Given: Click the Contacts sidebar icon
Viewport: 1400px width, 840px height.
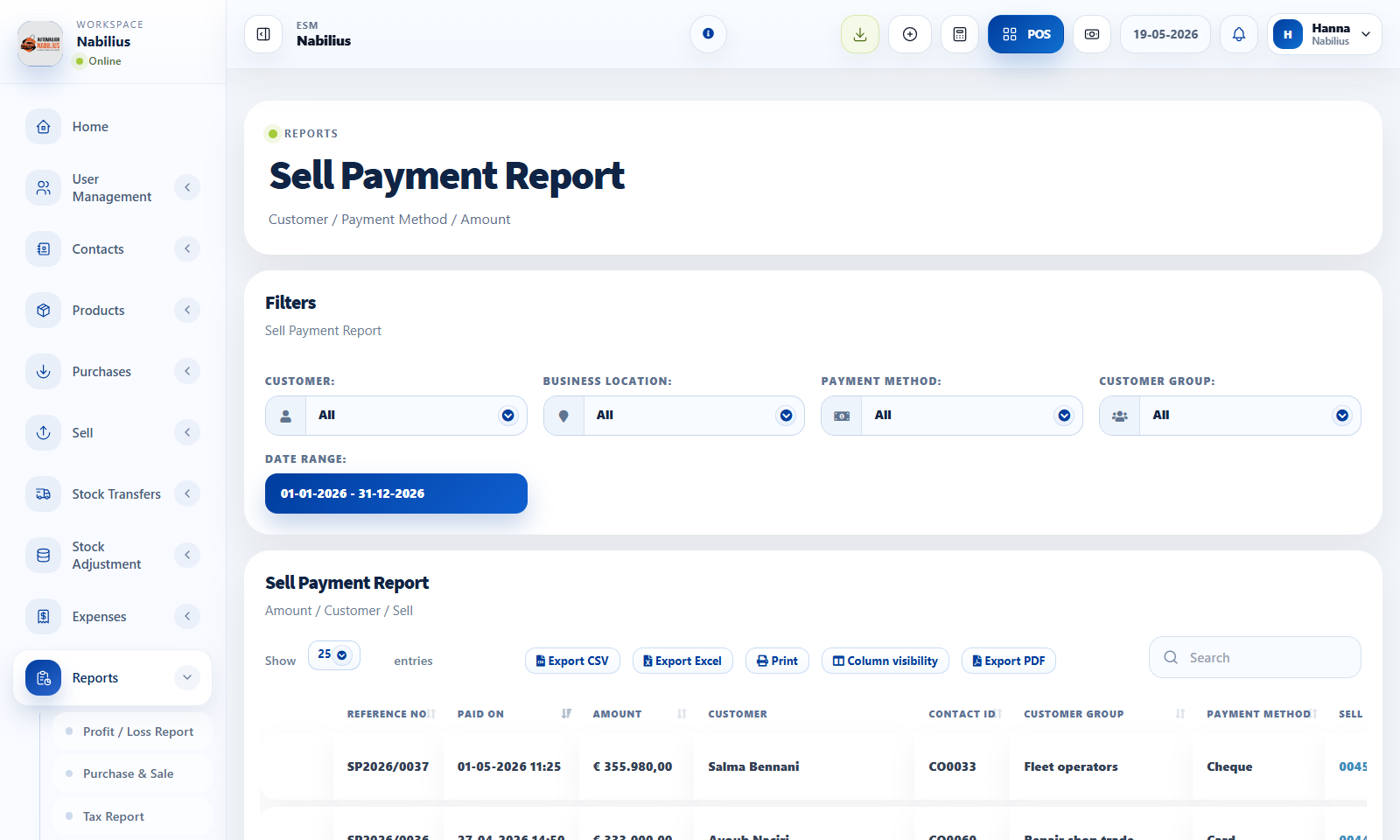Looking at the screenshot, I should 44,248.
